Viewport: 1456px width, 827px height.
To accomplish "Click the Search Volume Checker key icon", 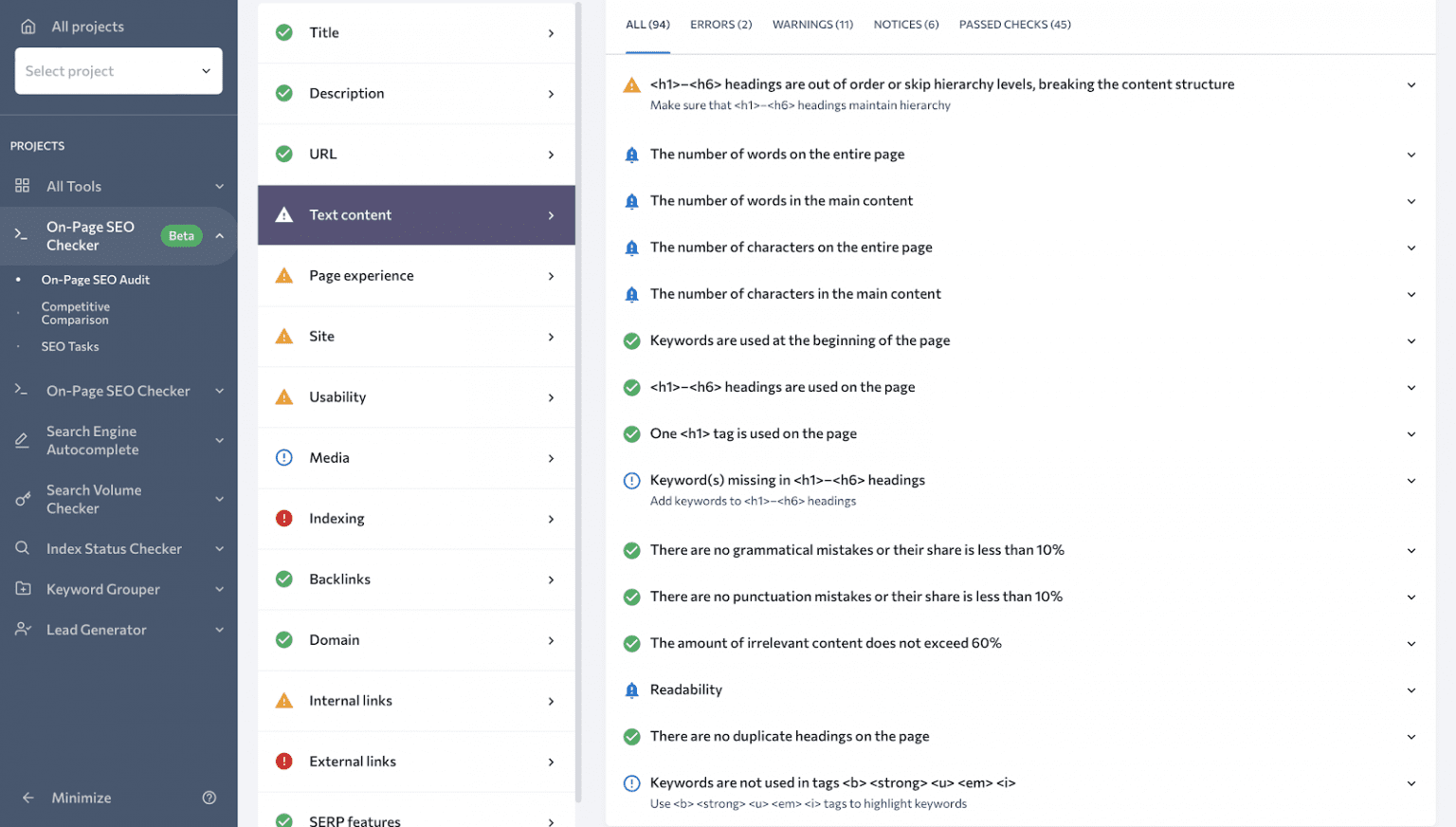I will 23,499.
